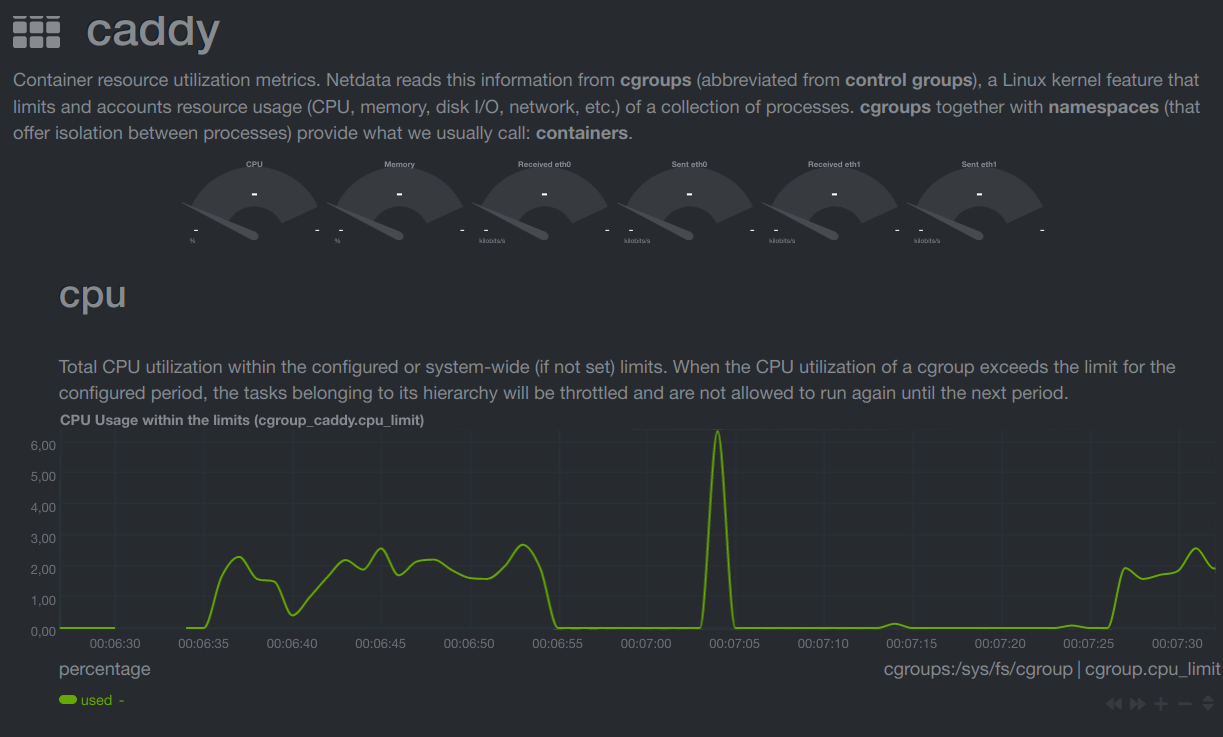Open the cgroup.cpu_limit context link

pyautogui.click(x=1151, y=669)
